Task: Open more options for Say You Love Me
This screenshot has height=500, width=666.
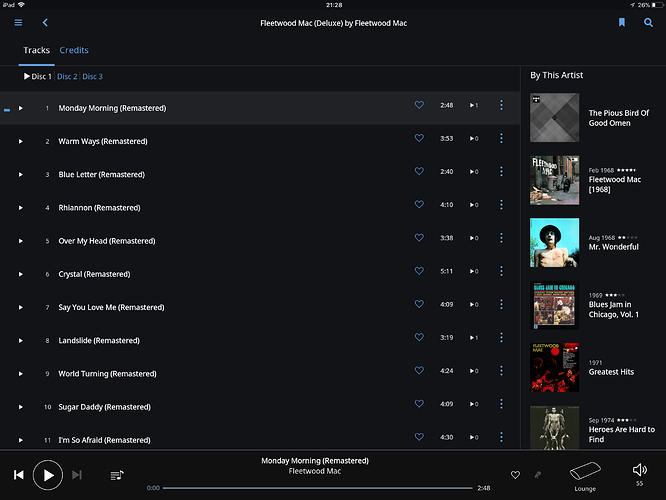Action: [501, 304]
